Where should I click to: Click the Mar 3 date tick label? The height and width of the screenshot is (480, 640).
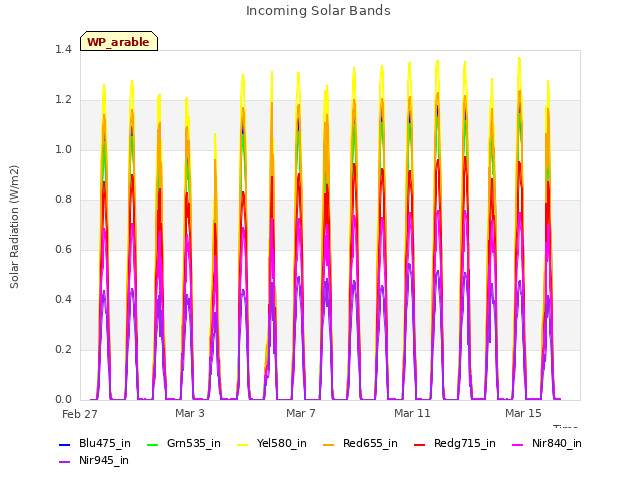190,413
